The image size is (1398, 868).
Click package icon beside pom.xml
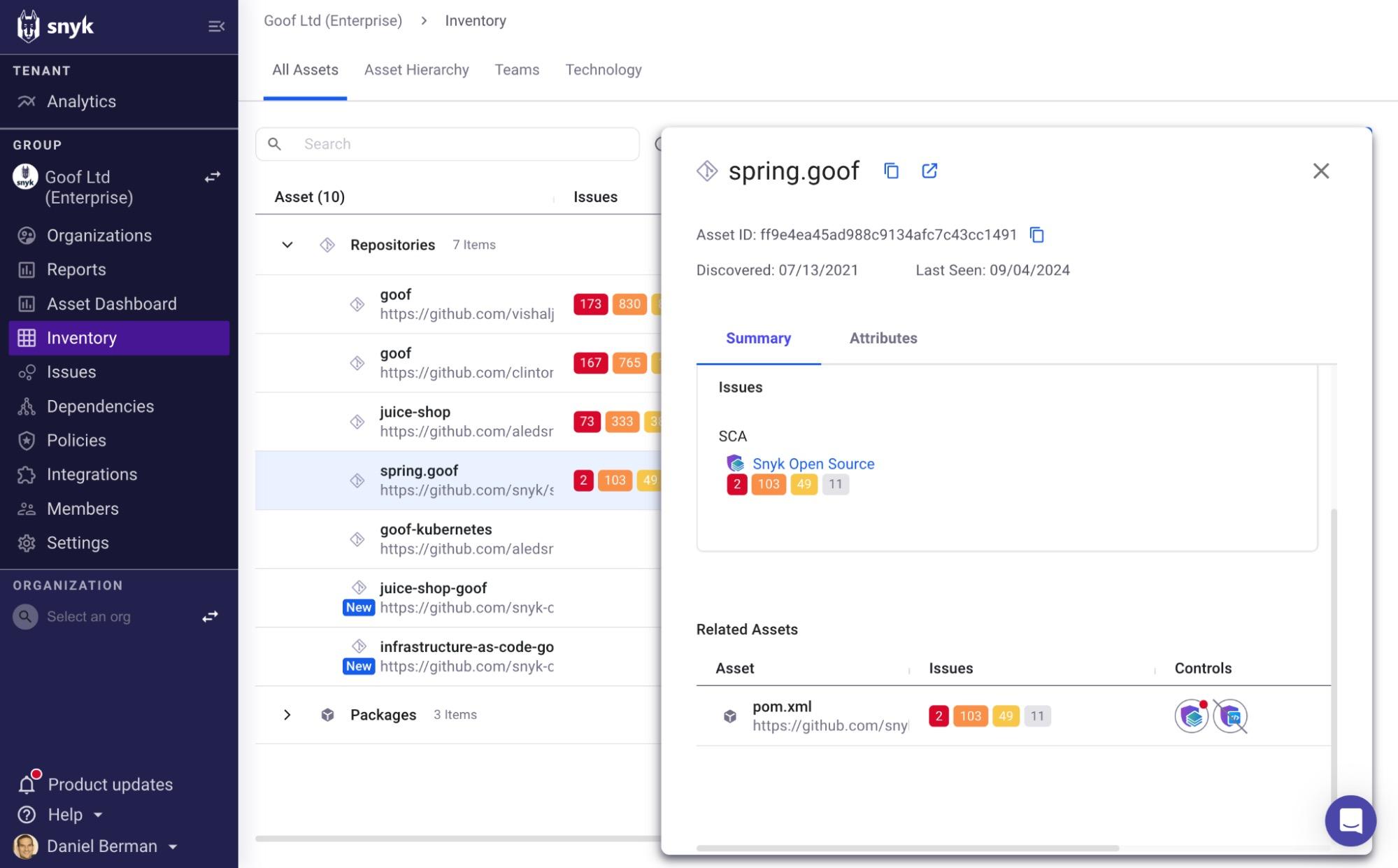[x=729, y=716]
